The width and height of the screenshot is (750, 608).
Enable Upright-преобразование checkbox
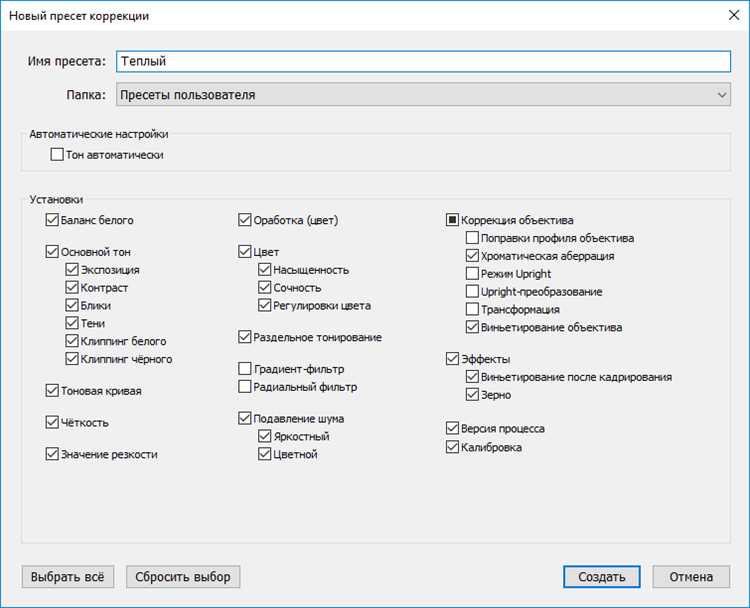coord(472,291)
